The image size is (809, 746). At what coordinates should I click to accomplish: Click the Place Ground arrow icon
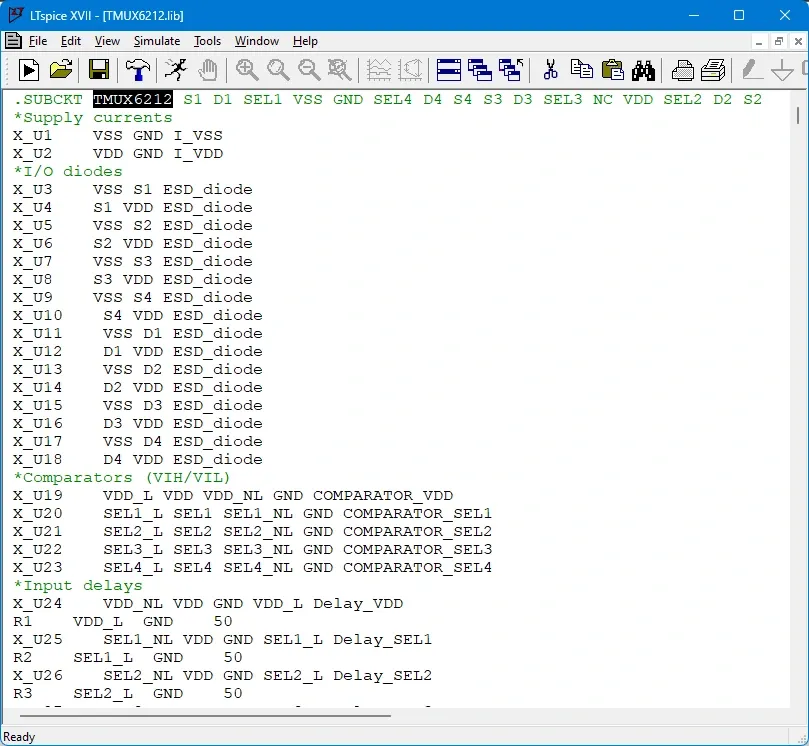coord(782,70)
